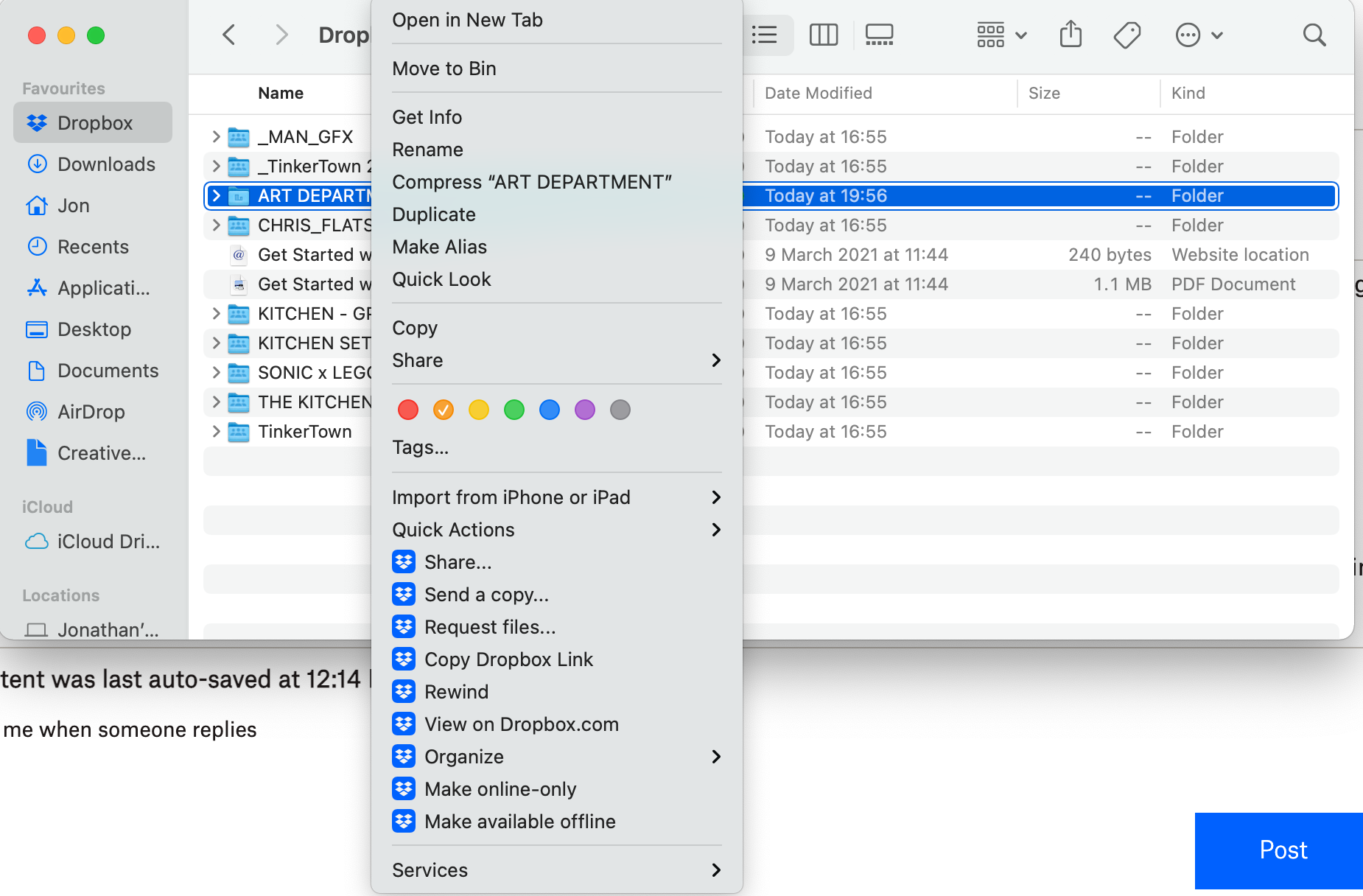The image size is (1363, 896).
Task: Switch to list view in the toolbar
Action: (x=765, y=34)
